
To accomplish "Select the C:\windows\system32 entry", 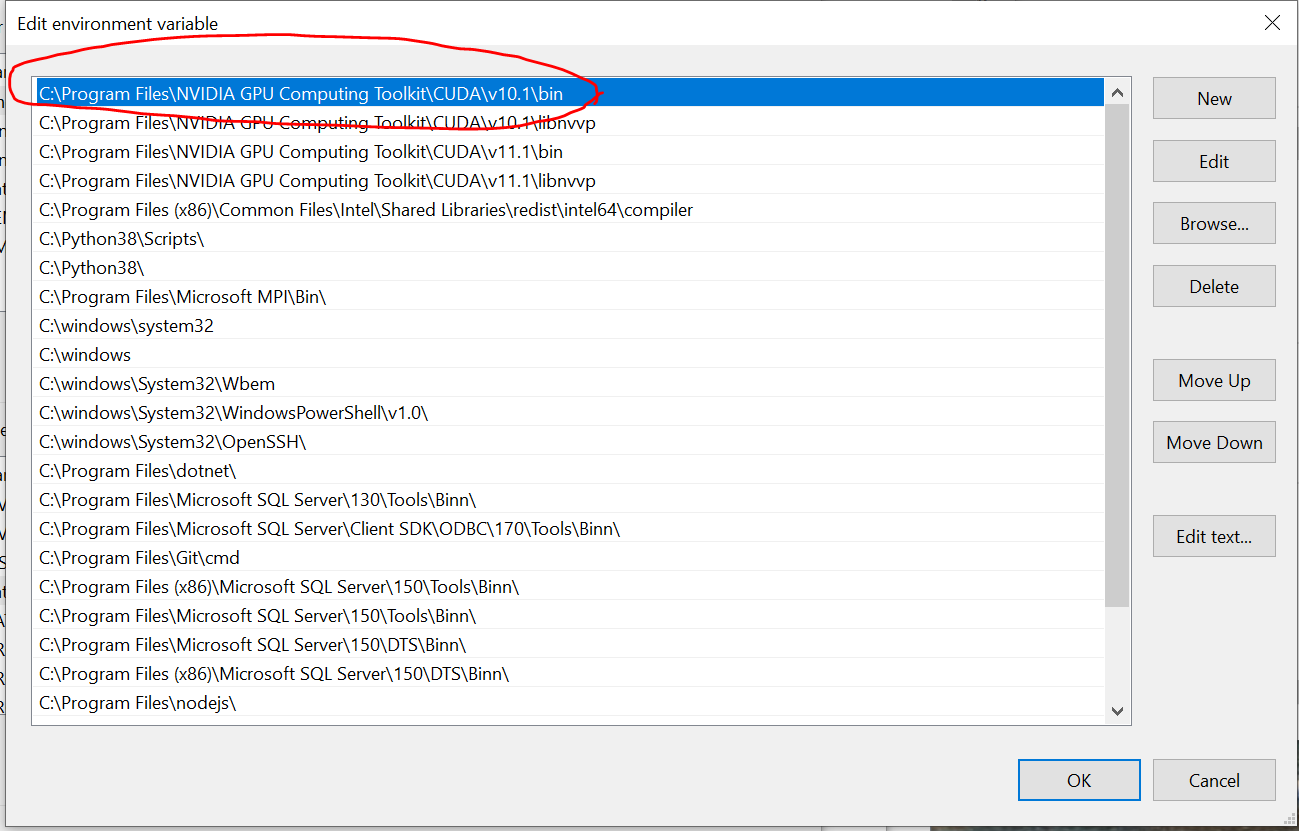I will click(569, 326).
